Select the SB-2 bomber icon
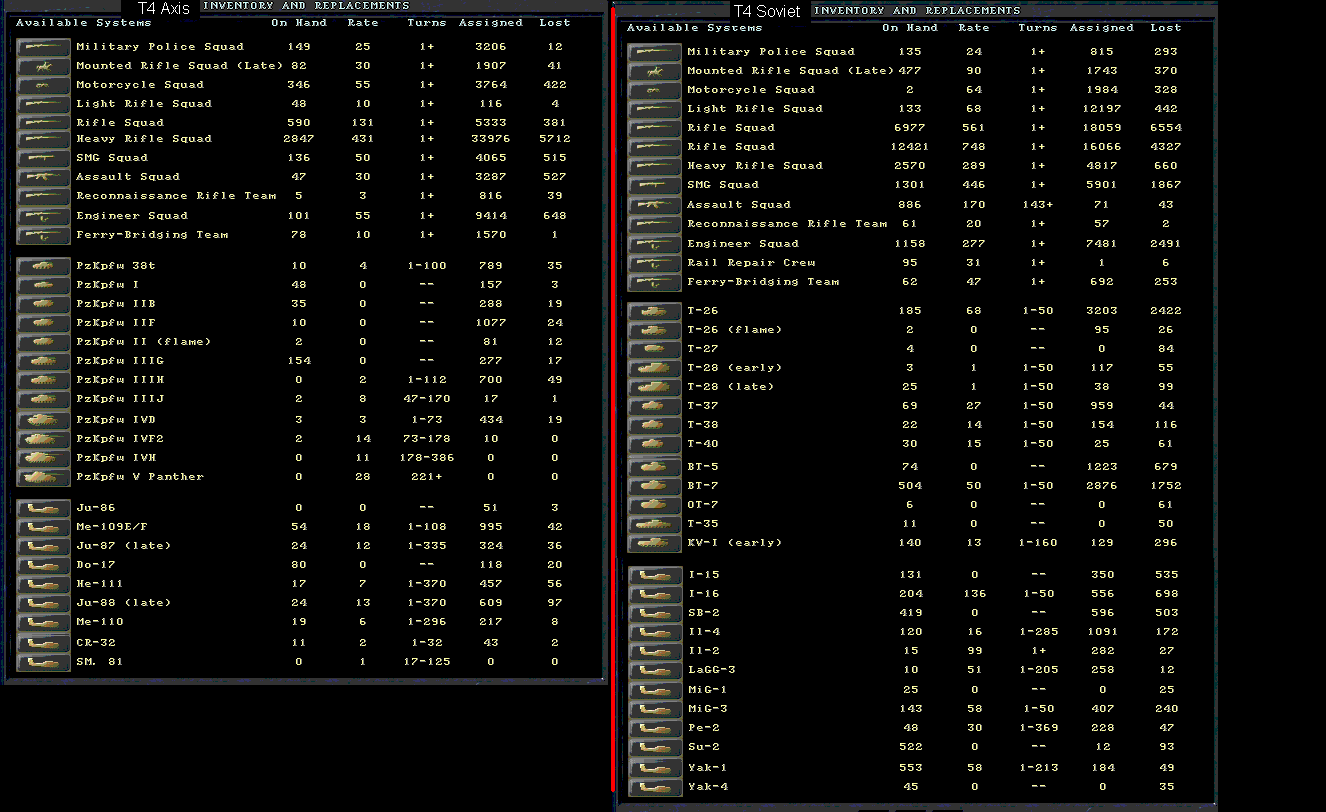Viewport: 1326px width, 812px height. (x=655, y=613)
